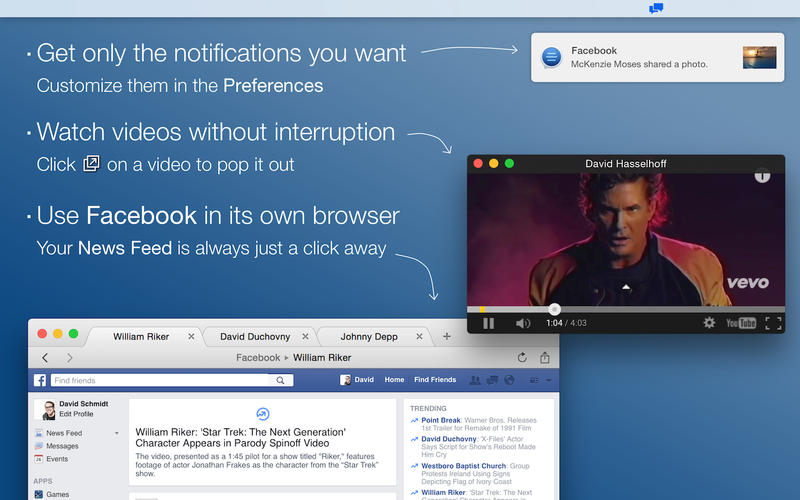Open the privacy shortcuts icon
The height and width of the screenshot is (500, 800).
tap(534, 380)
